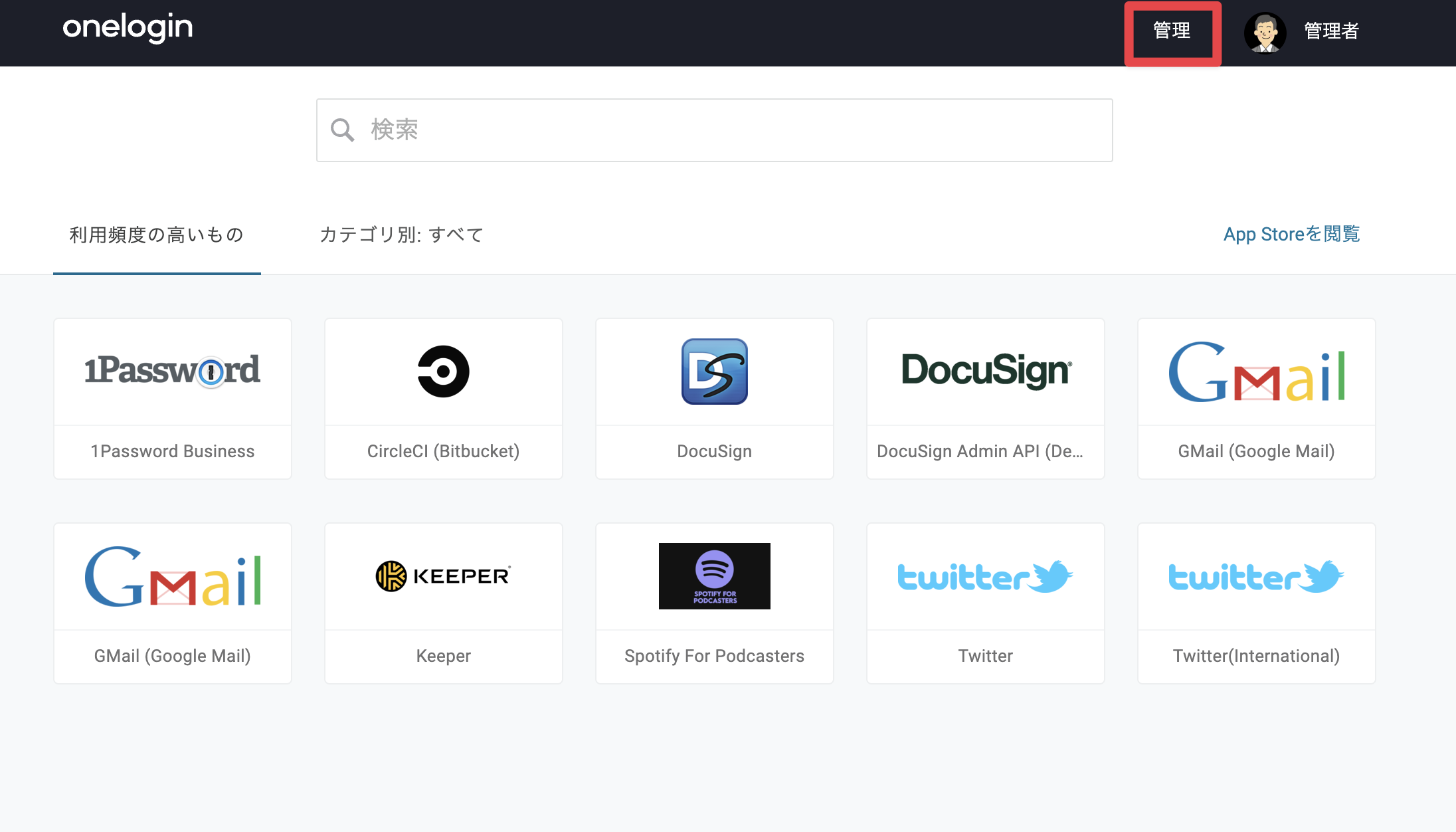Click the 1Password Business label
1456x832 pixels.
pyautogui.click(x=173, y=451)
